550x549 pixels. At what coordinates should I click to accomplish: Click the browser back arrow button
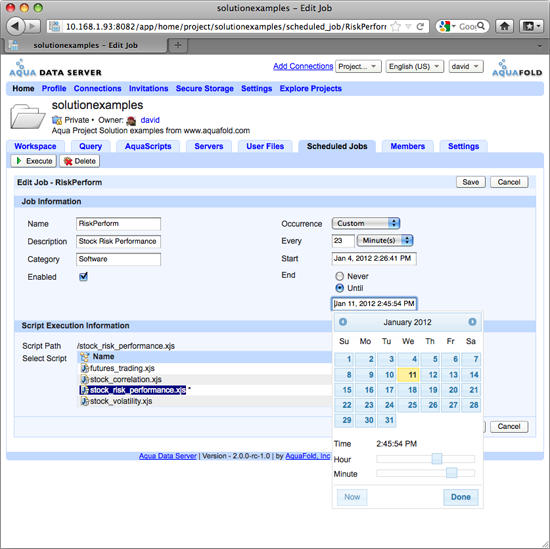point(15,26)
